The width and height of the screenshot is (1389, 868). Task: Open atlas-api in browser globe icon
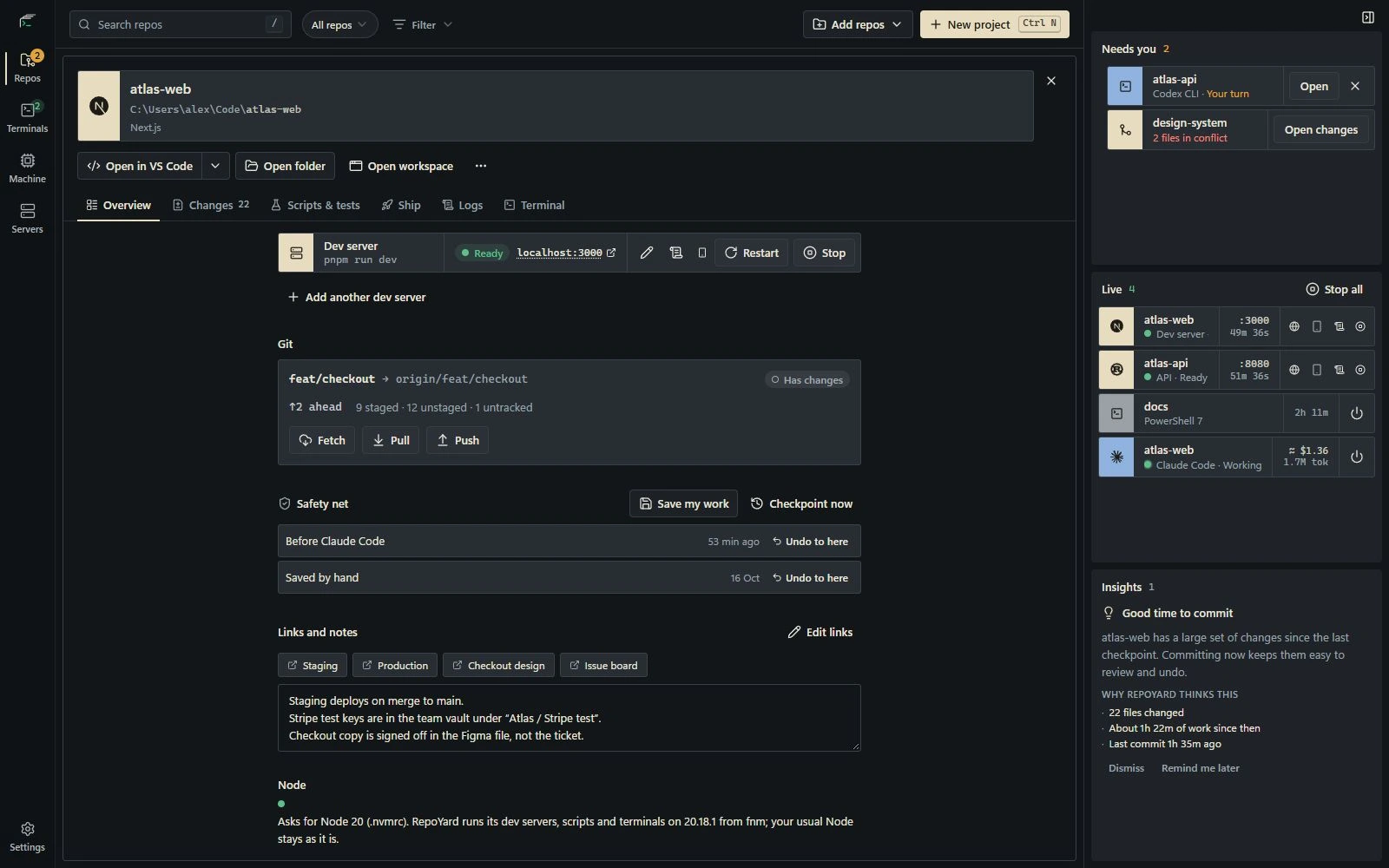pyautogui.click(x=1294, y=370)
